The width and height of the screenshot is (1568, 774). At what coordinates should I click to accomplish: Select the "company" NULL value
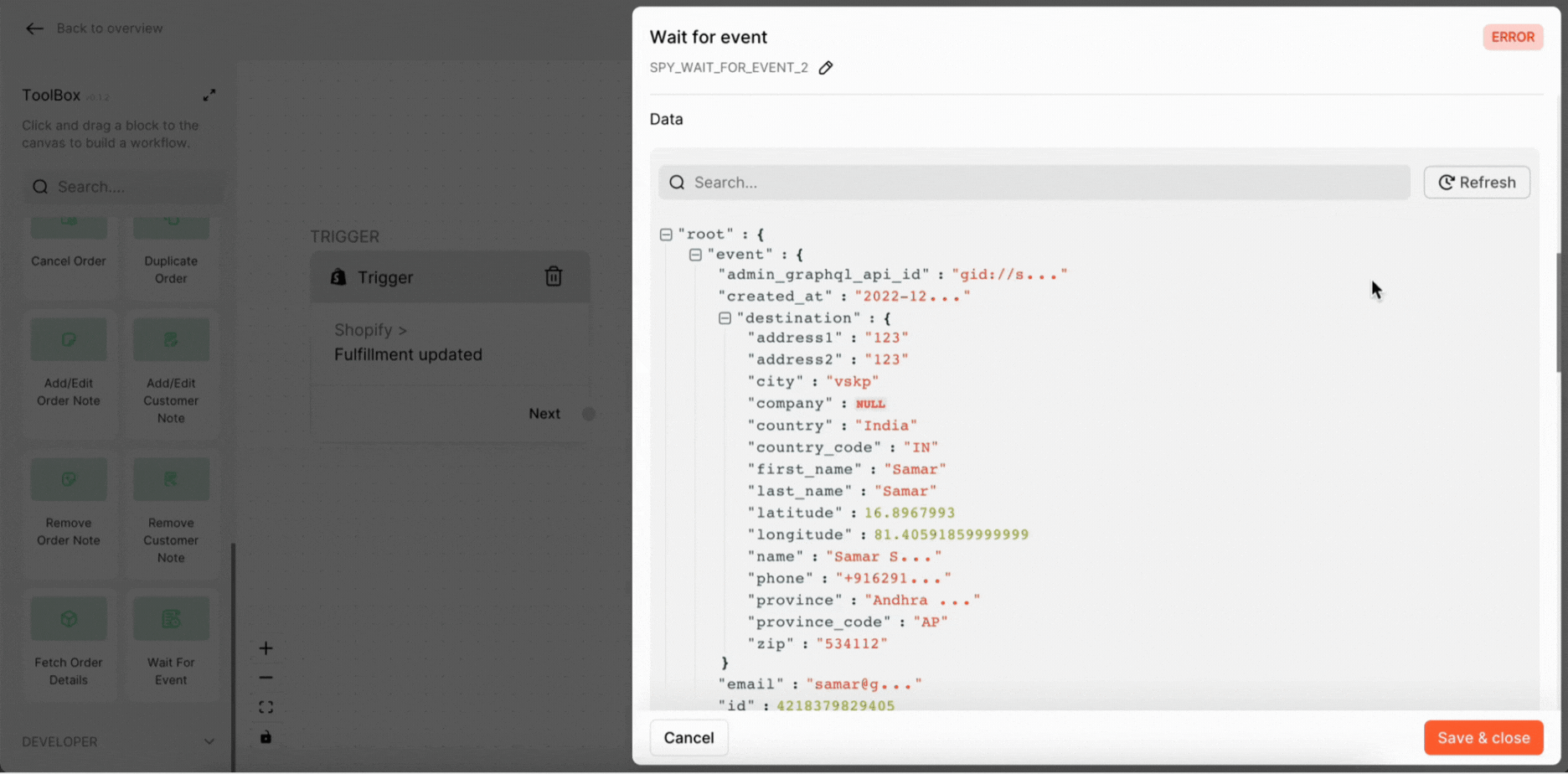click(x=870, y=404)
